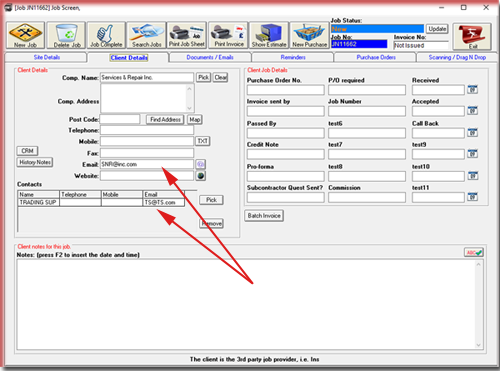The image size is (500, 371).
Task: Click the Job Status field showing New
Action: pyautogui.click(x=377, y=29)
